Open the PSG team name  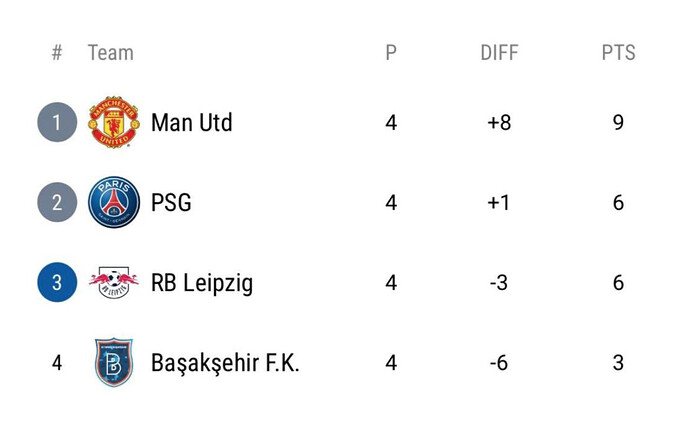tap(171, 202)
